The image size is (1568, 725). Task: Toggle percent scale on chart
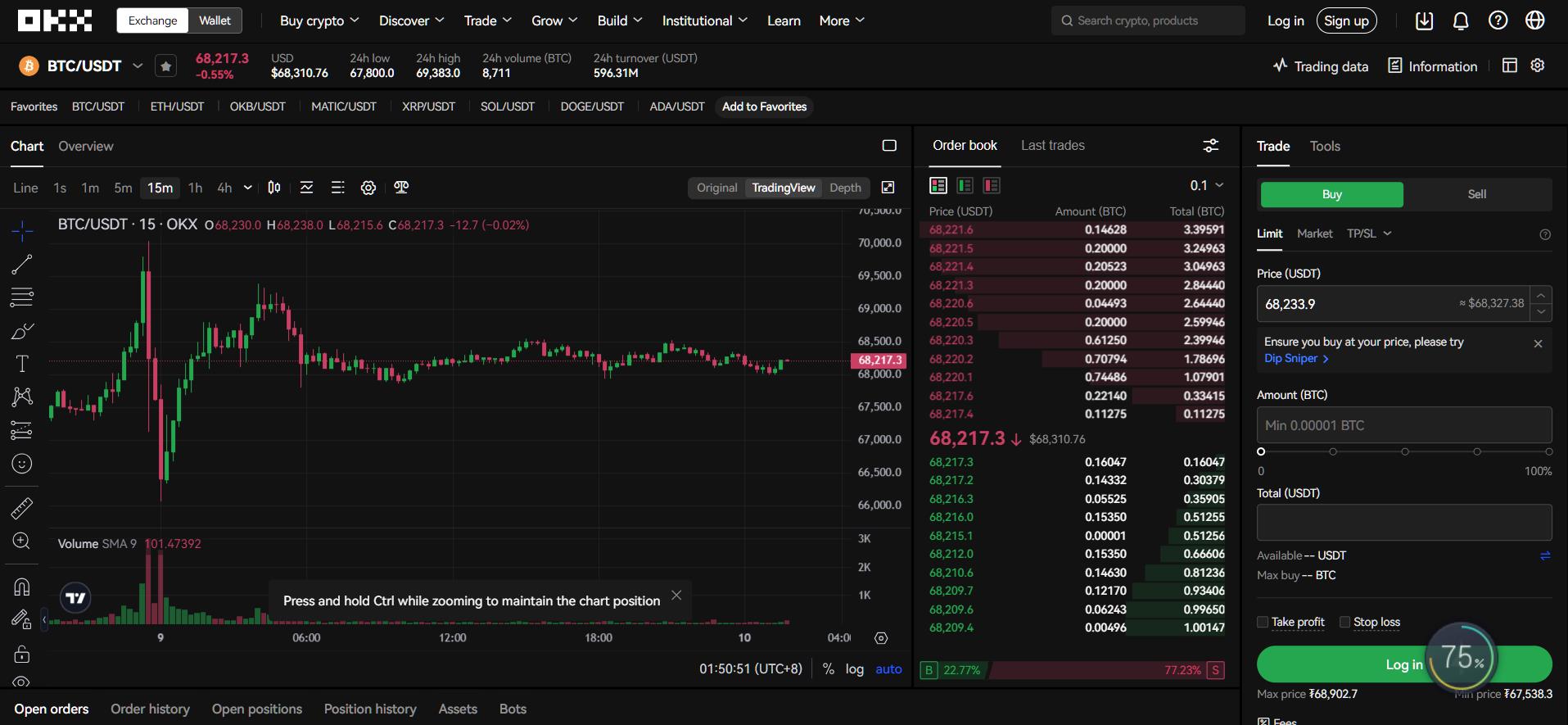(x=829, y=669)
